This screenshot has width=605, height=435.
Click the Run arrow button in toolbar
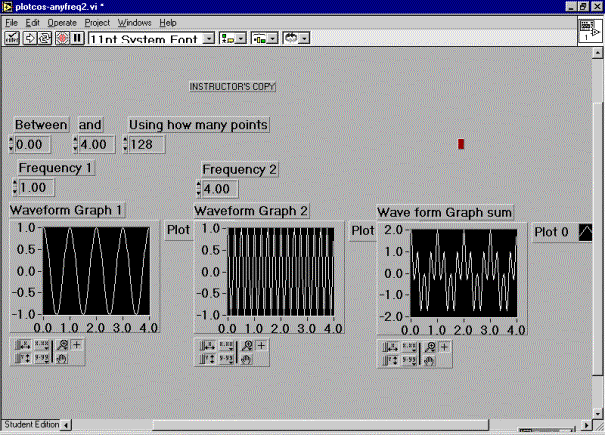(29, 38)
